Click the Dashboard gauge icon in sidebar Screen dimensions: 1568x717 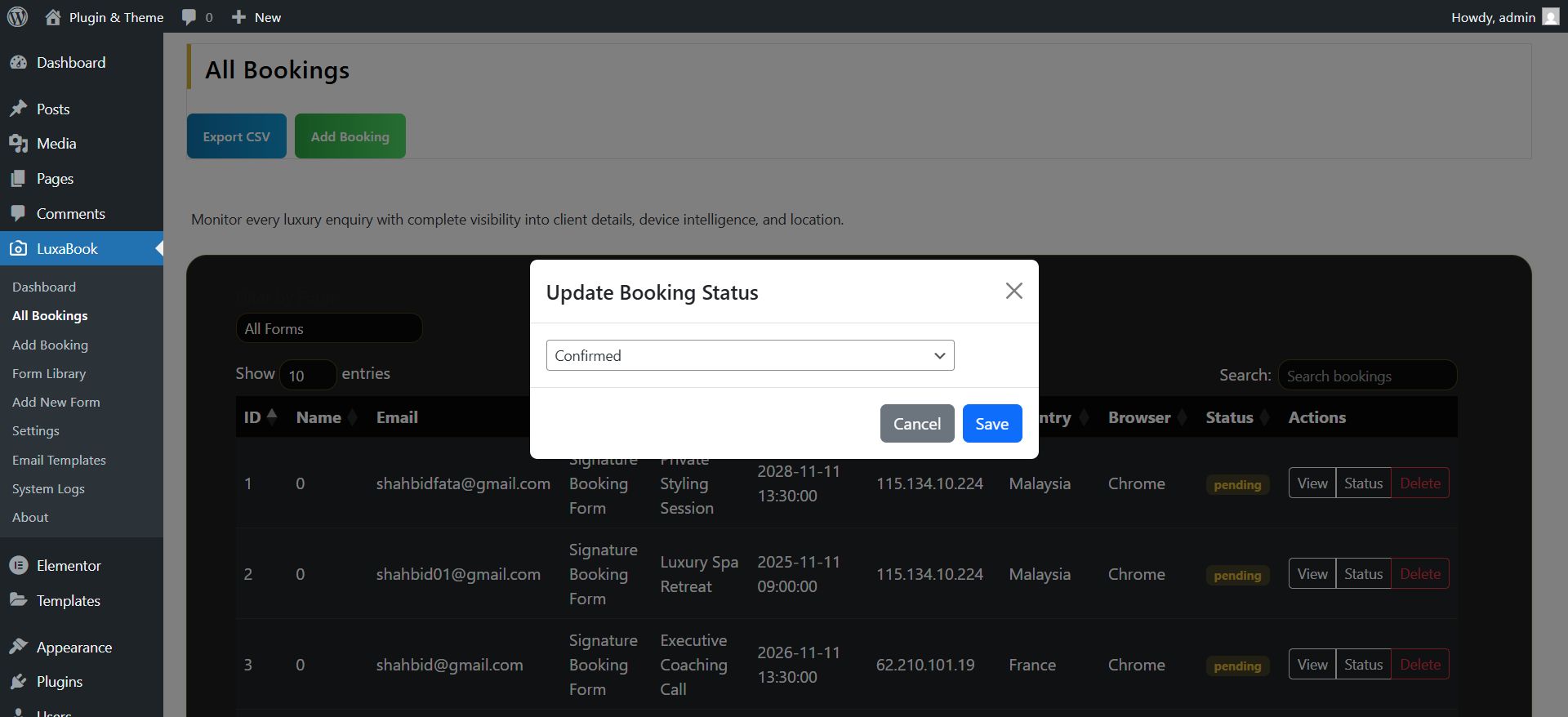[x=18, y=63]
